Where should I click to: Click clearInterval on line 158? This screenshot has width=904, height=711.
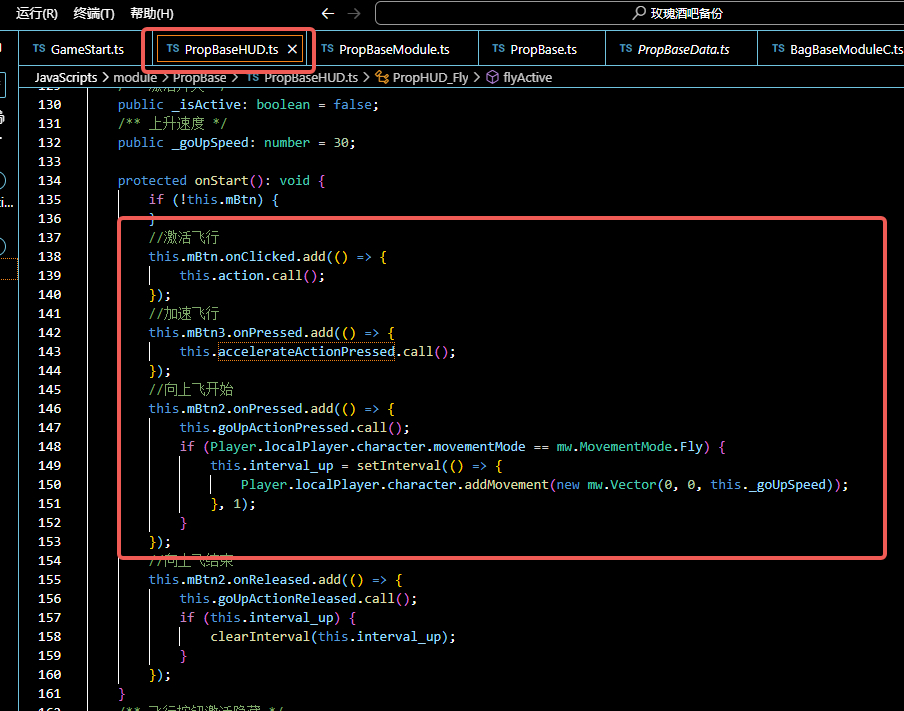click(x=261, y=636)
